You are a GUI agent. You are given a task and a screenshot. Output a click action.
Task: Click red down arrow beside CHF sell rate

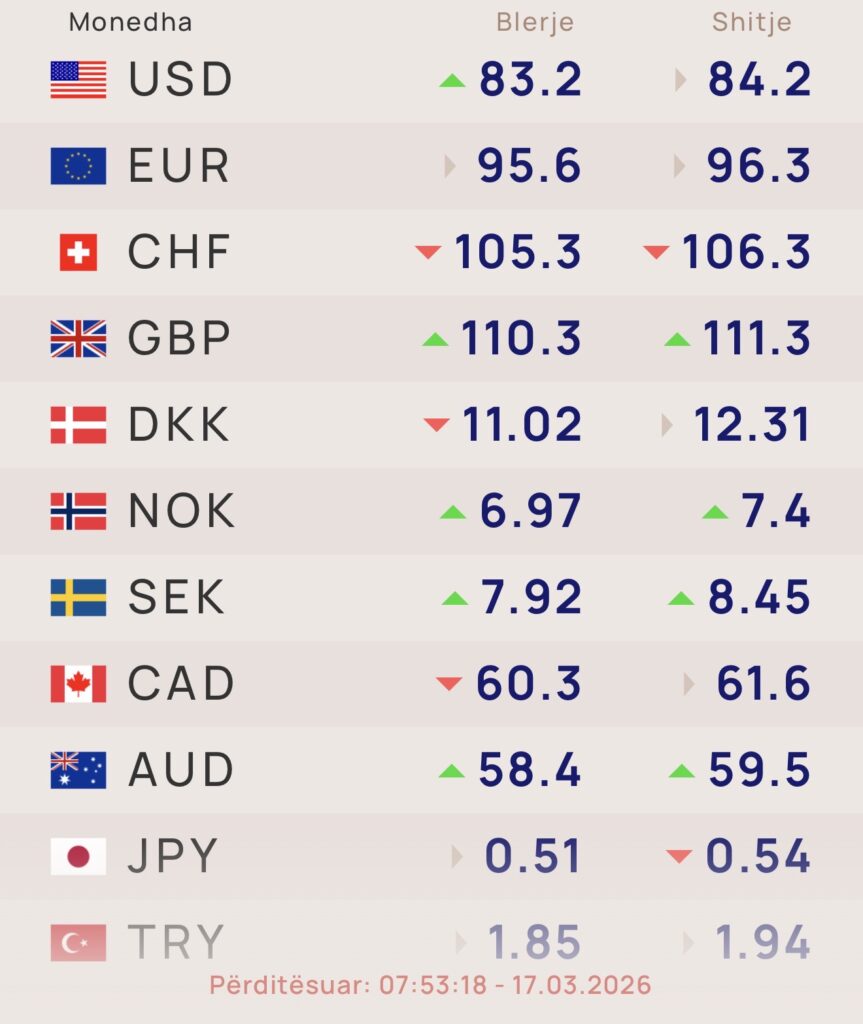point(656,252)
